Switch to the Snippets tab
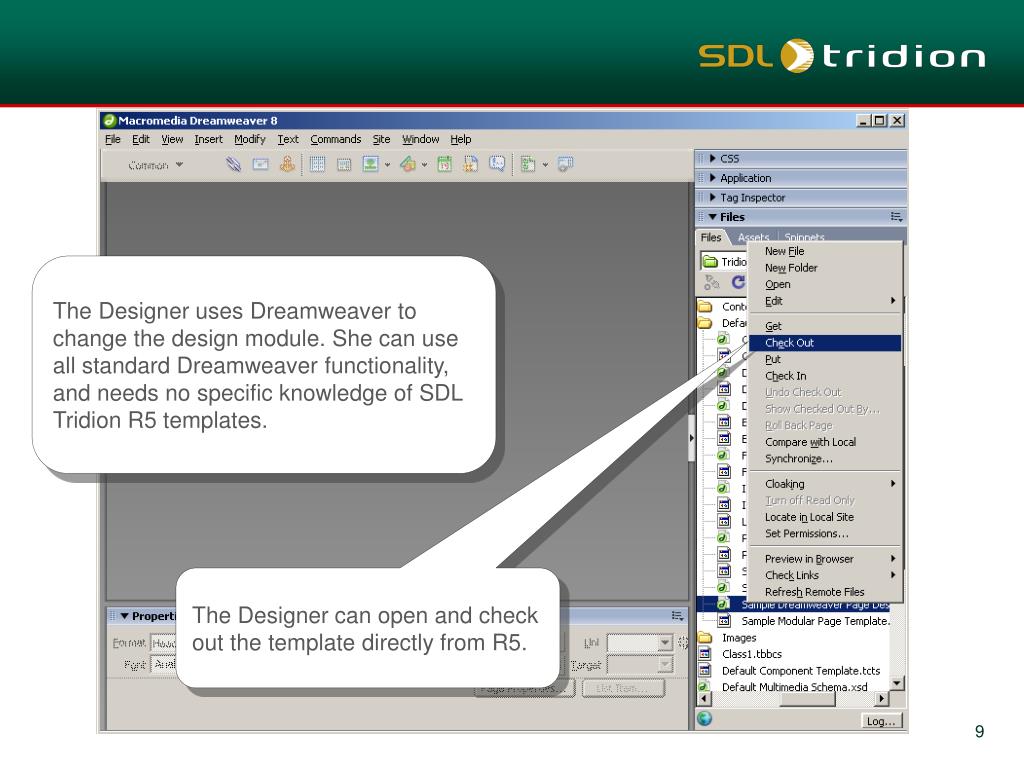This screenshot has height=768, width=1024. click(x=805, y=237)
